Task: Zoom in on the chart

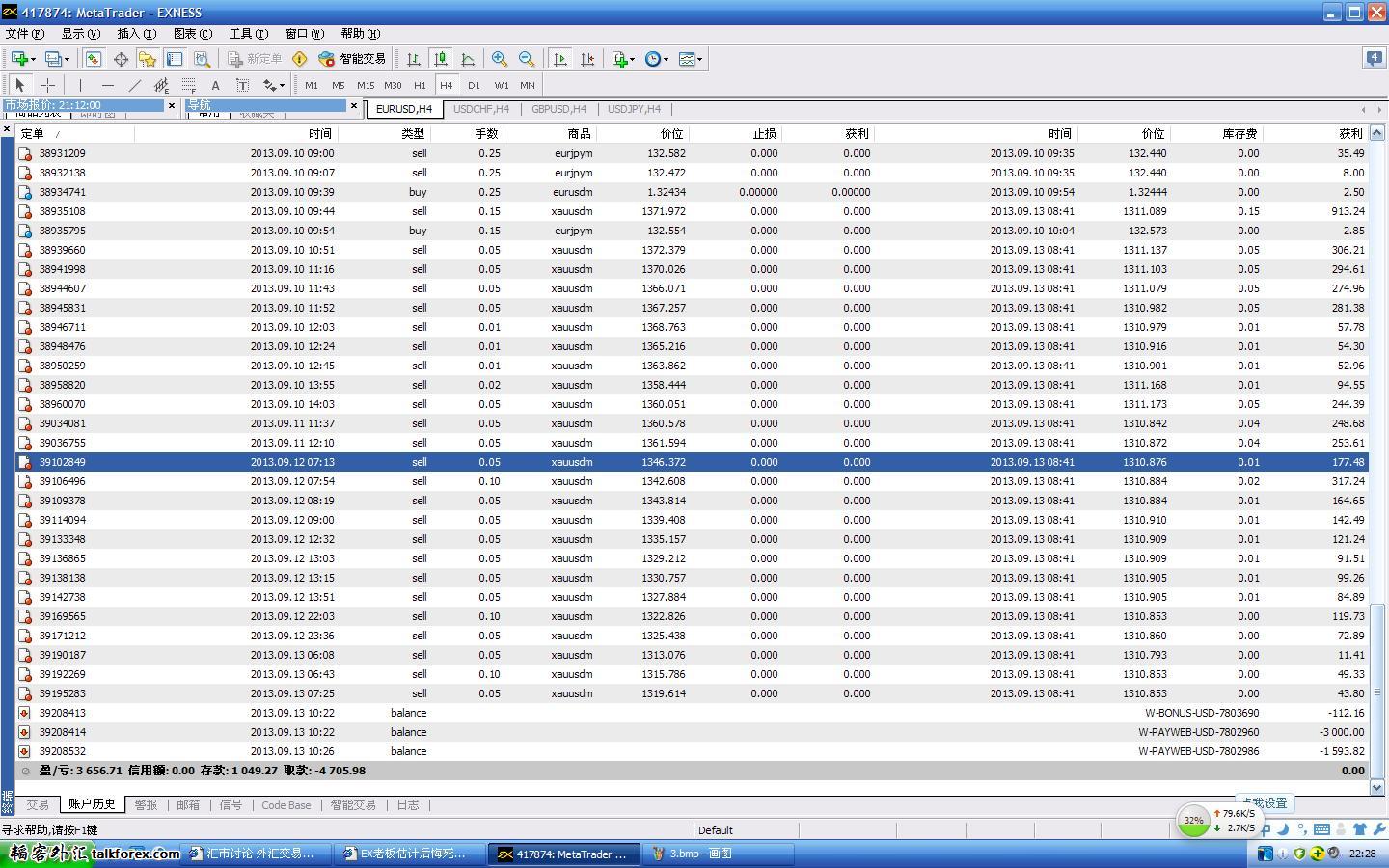Action: pos(500,59)
